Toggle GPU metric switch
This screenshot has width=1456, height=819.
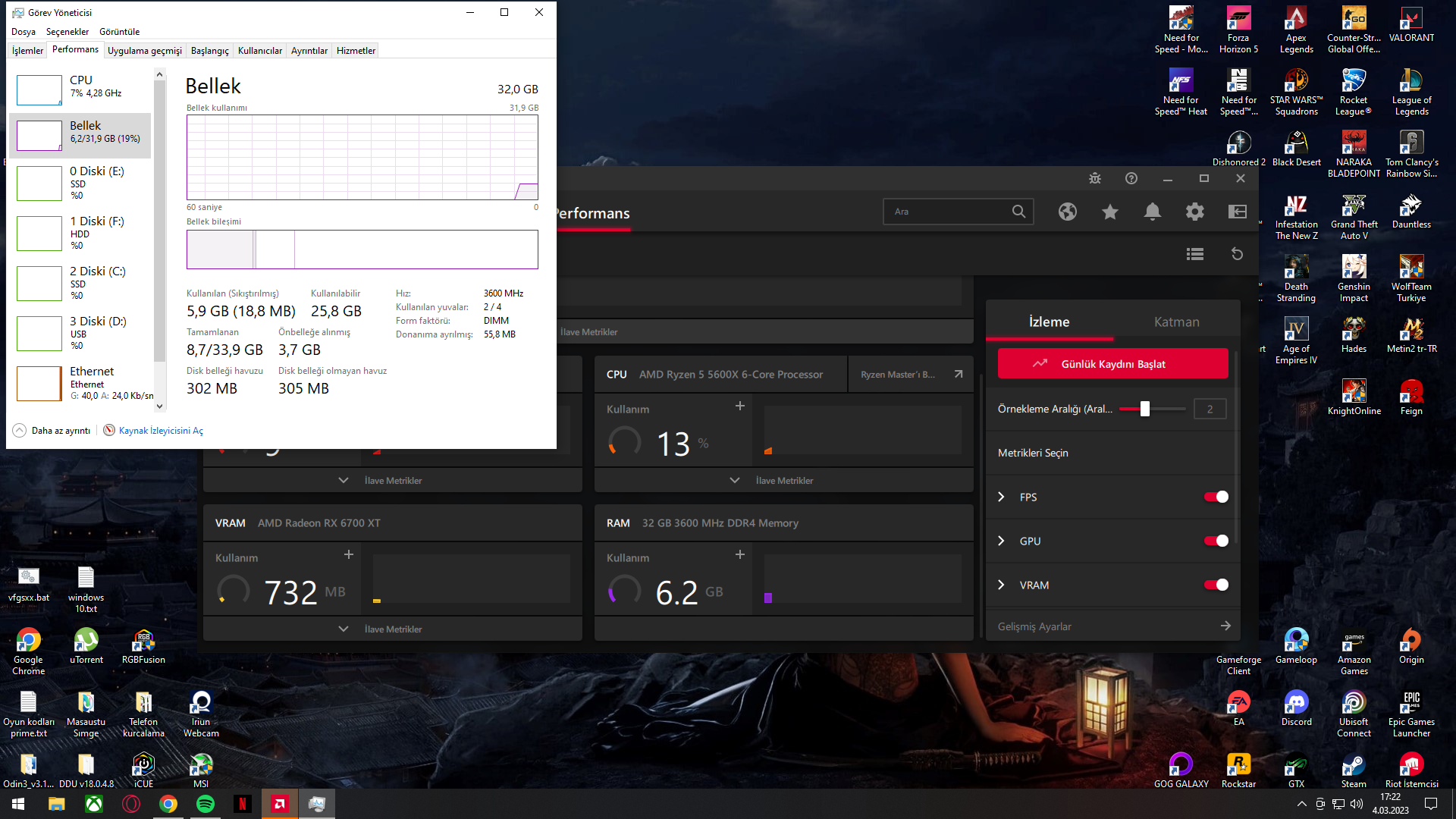pyautogui.click(x=1216, y=541)
